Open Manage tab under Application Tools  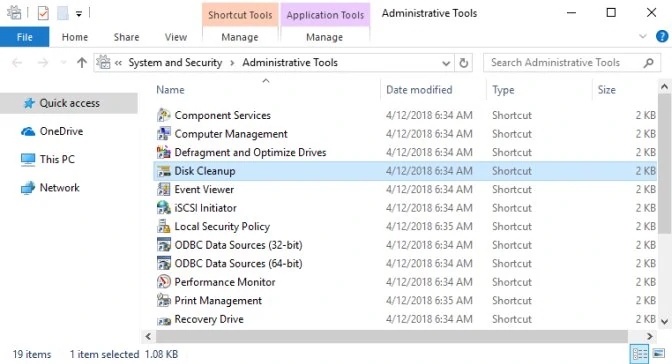(x=324, y=37)
